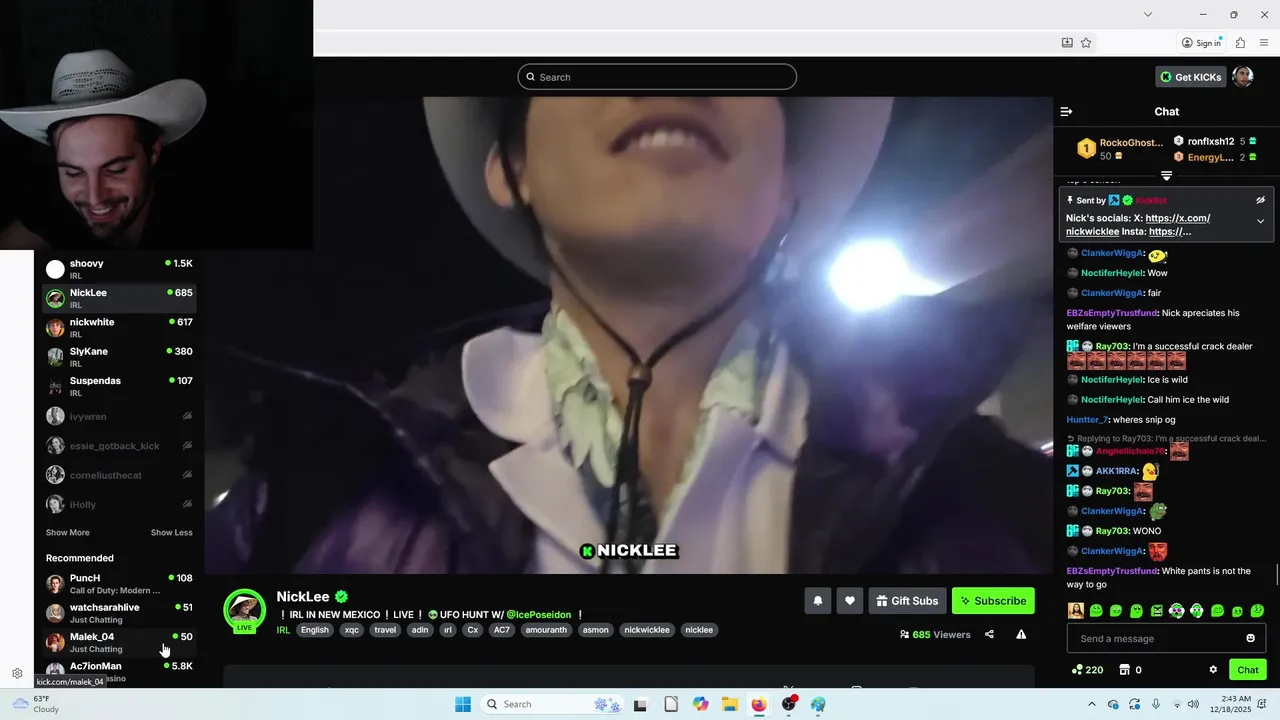Click the IRL category link under NickLee

283,630
